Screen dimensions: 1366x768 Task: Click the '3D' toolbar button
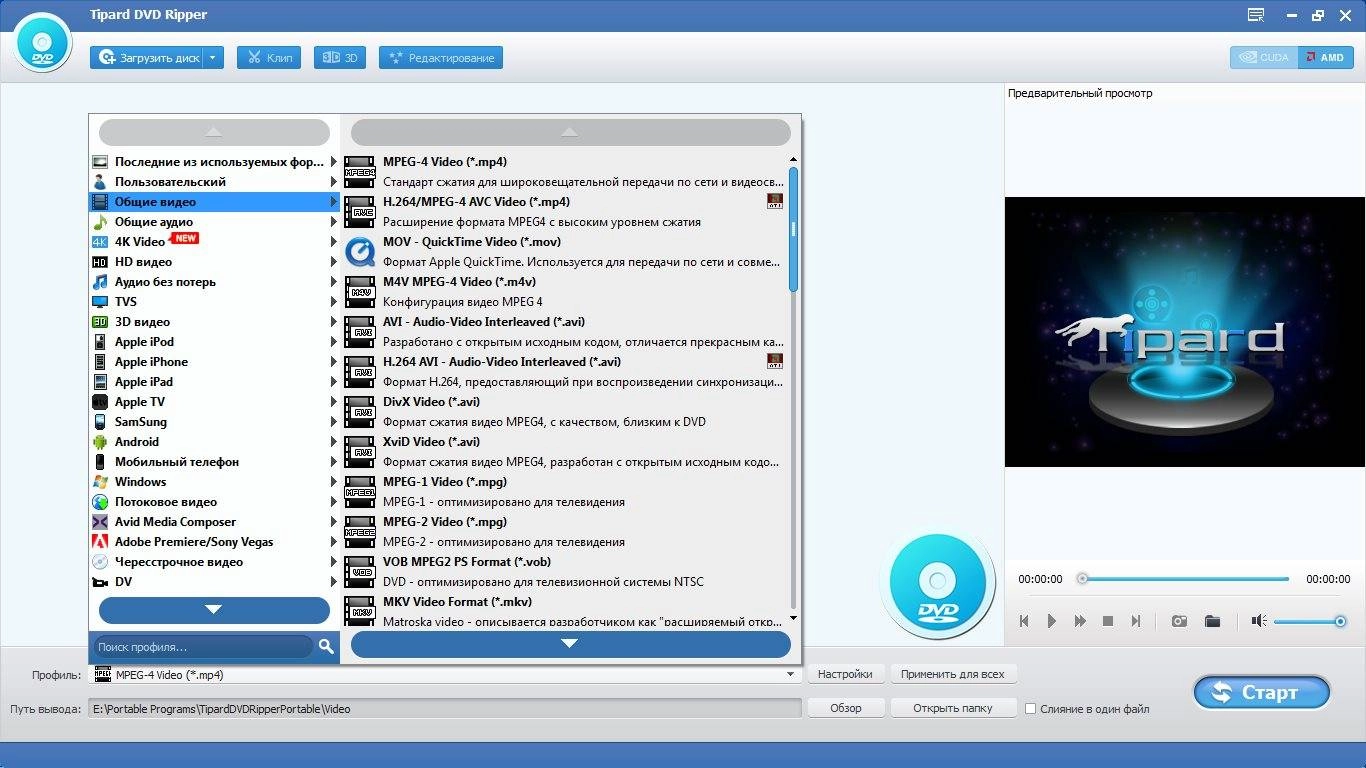click(x=340, y=58)
